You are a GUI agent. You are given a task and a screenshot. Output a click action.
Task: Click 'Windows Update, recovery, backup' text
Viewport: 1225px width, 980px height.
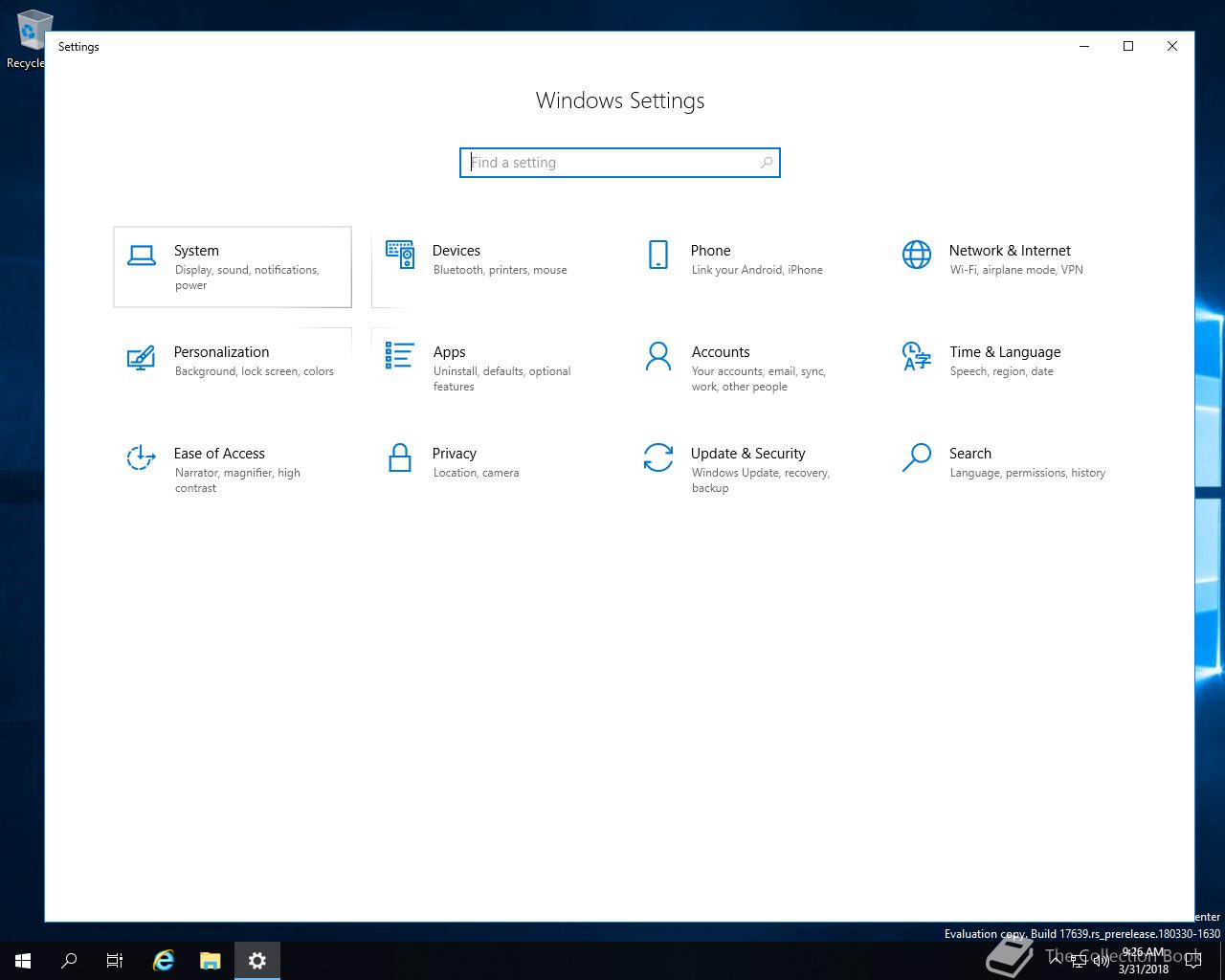[760, 480]
